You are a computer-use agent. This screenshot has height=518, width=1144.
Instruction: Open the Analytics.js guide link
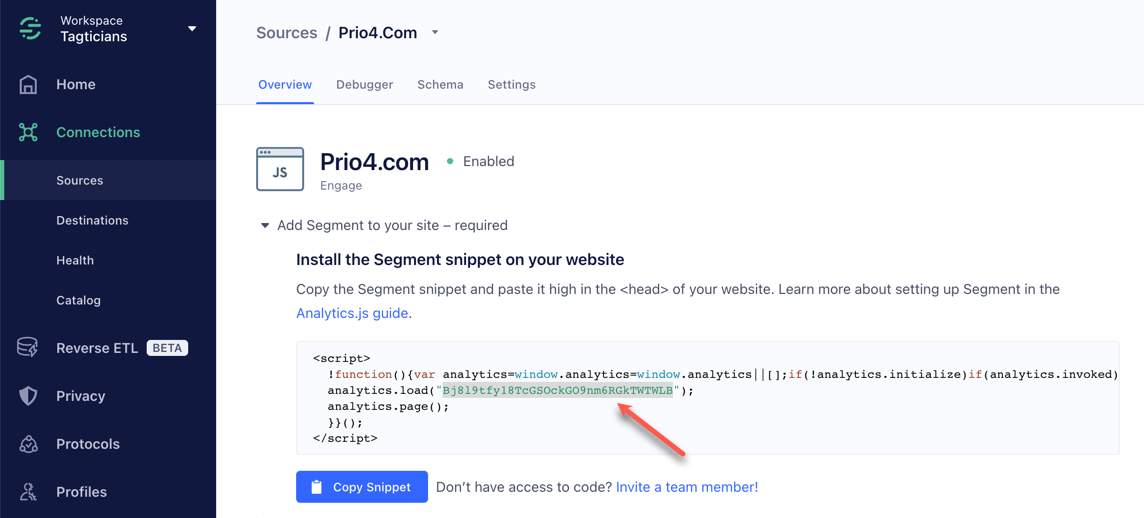pos(352,313)
